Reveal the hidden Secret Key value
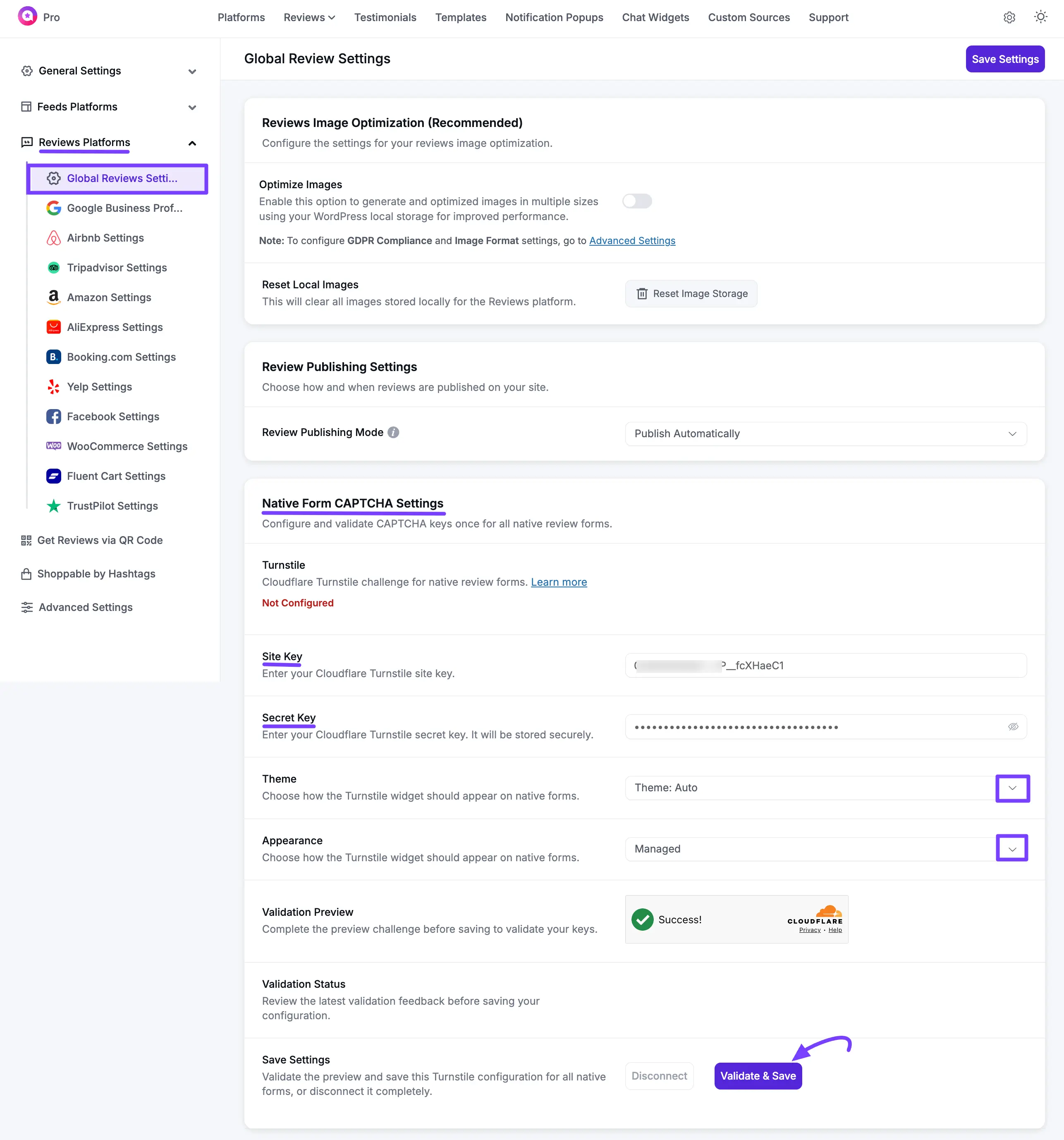The image size is (1064, 1140). (1014, 726)
